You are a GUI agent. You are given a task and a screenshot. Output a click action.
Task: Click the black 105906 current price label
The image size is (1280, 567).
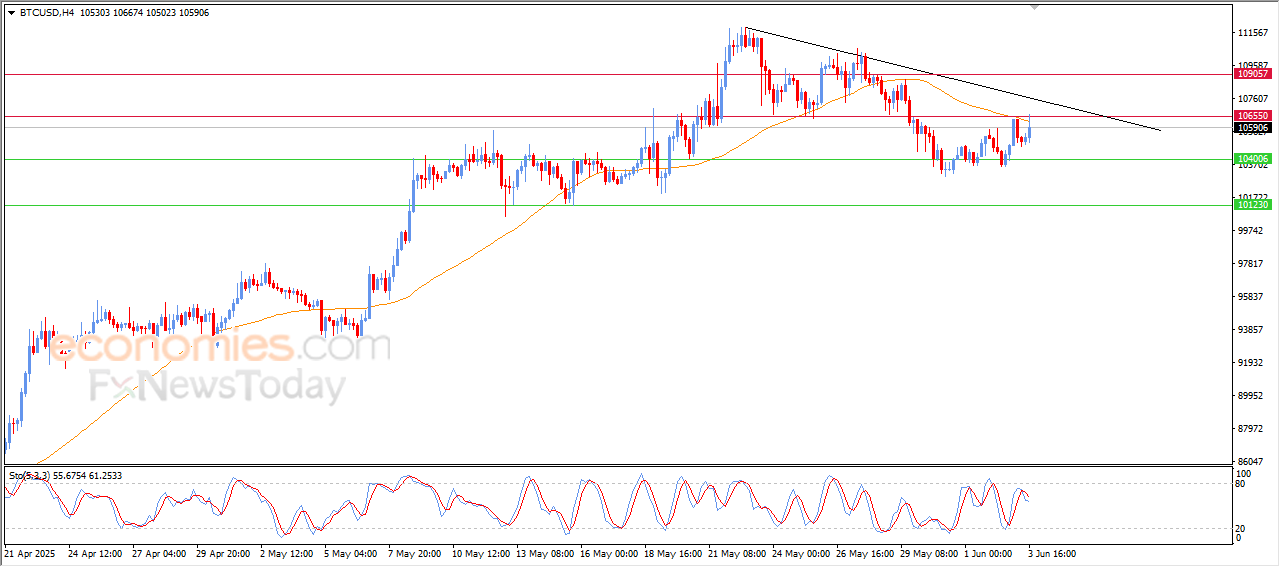pos(1253,127)
